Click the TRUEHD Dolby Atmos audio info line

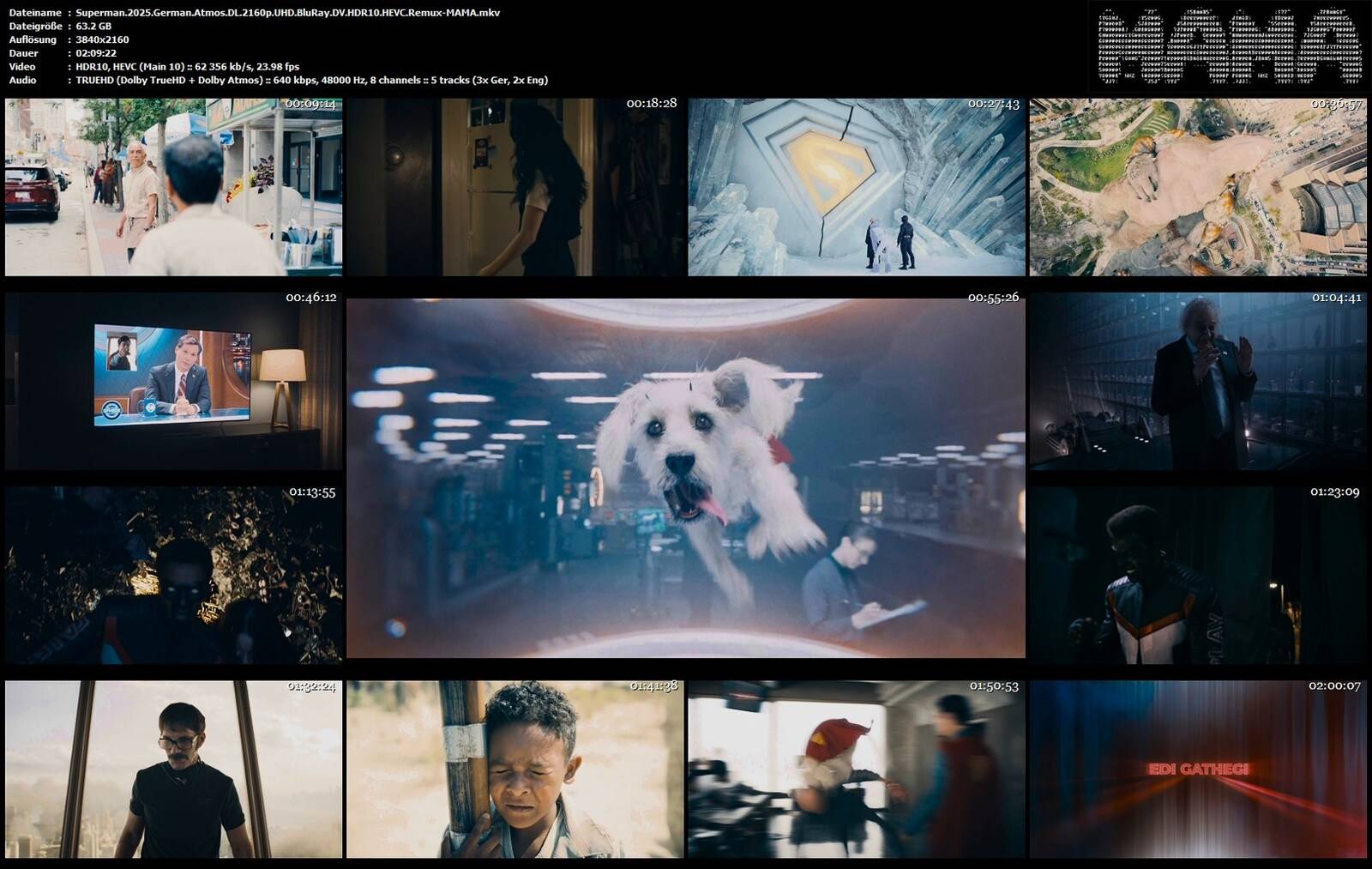[312, 80]
